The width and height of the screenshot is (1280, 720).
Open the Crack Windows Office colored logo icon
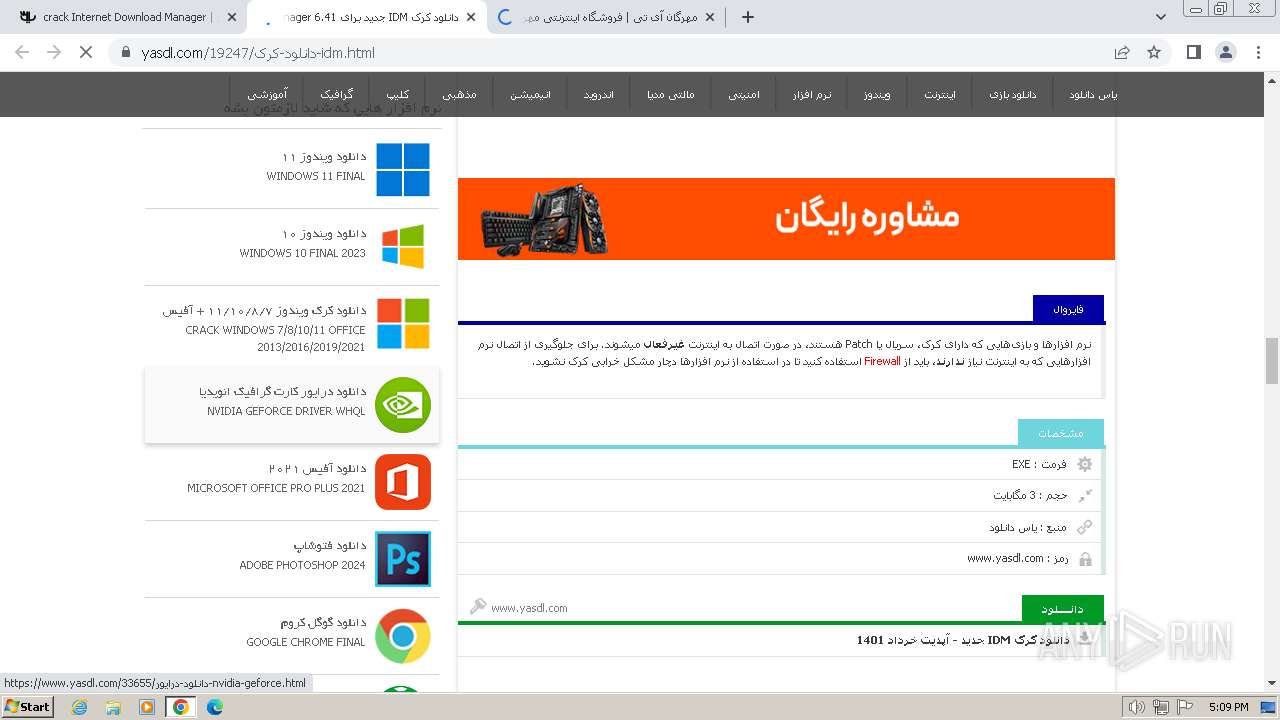click(403, 324)
